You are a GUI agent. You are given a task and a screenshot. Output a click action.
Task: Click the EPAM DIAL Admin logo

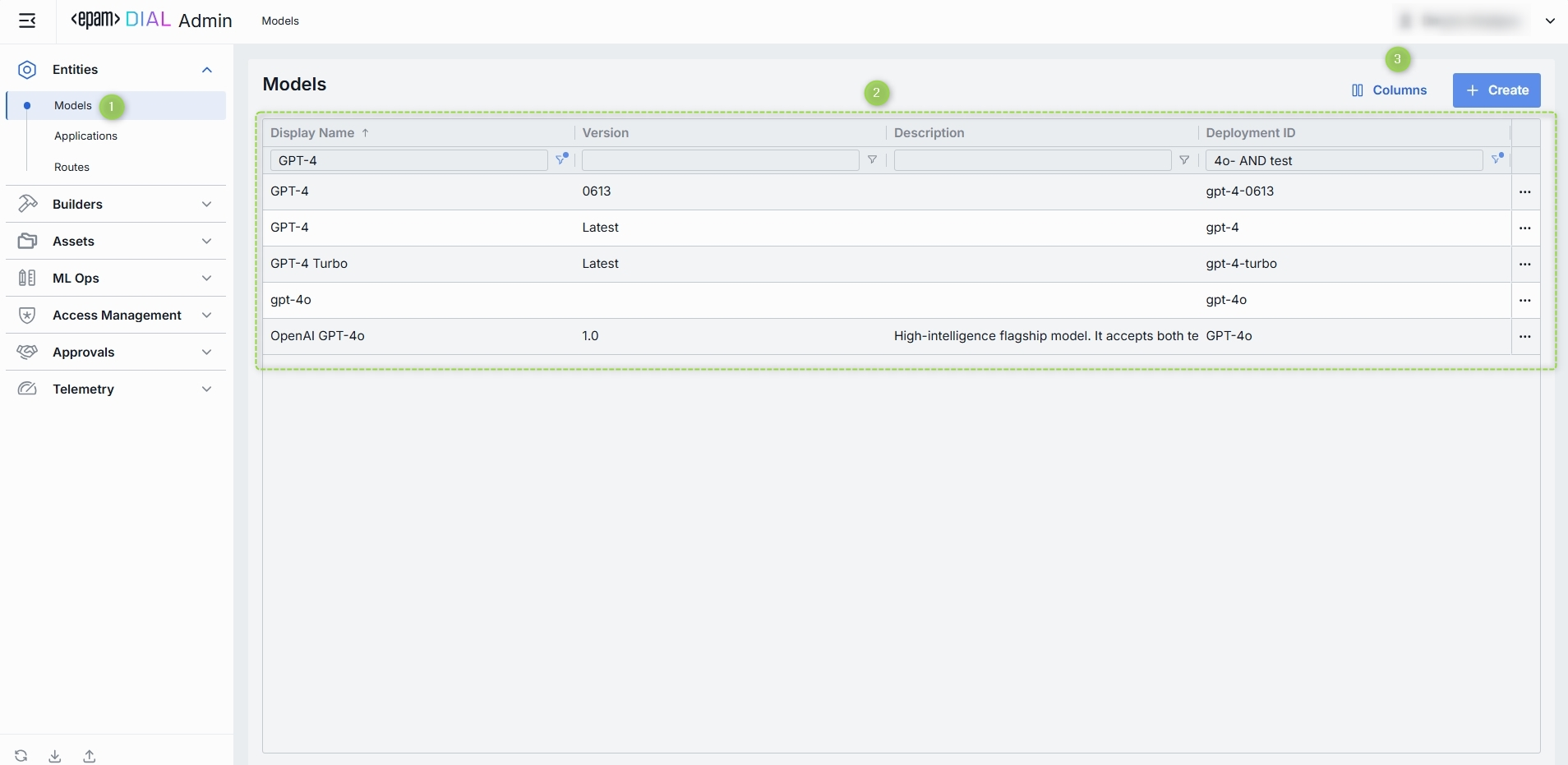point(151,21)
